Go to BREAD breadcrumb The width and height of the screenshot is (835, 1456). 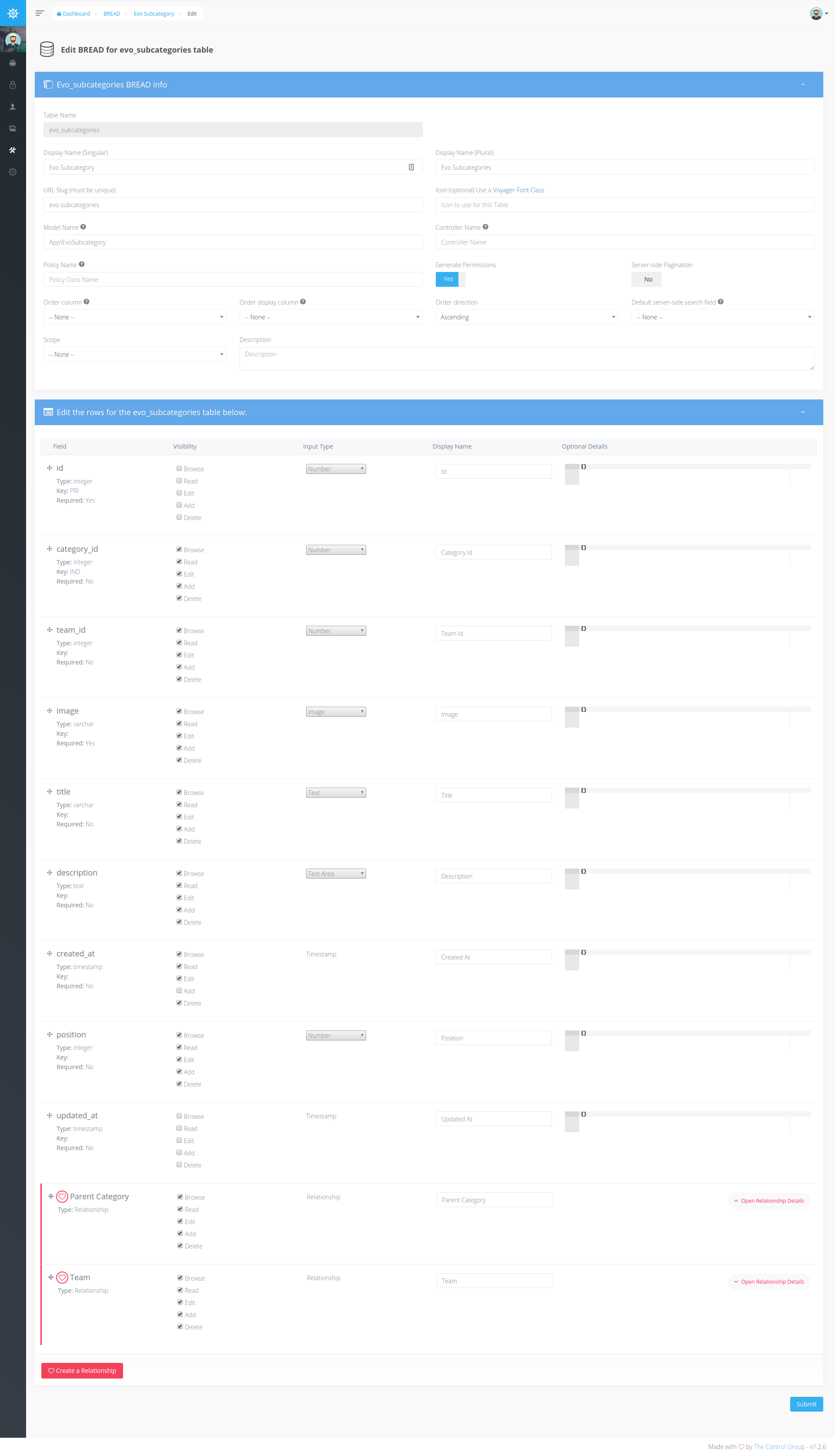(112, 14)
